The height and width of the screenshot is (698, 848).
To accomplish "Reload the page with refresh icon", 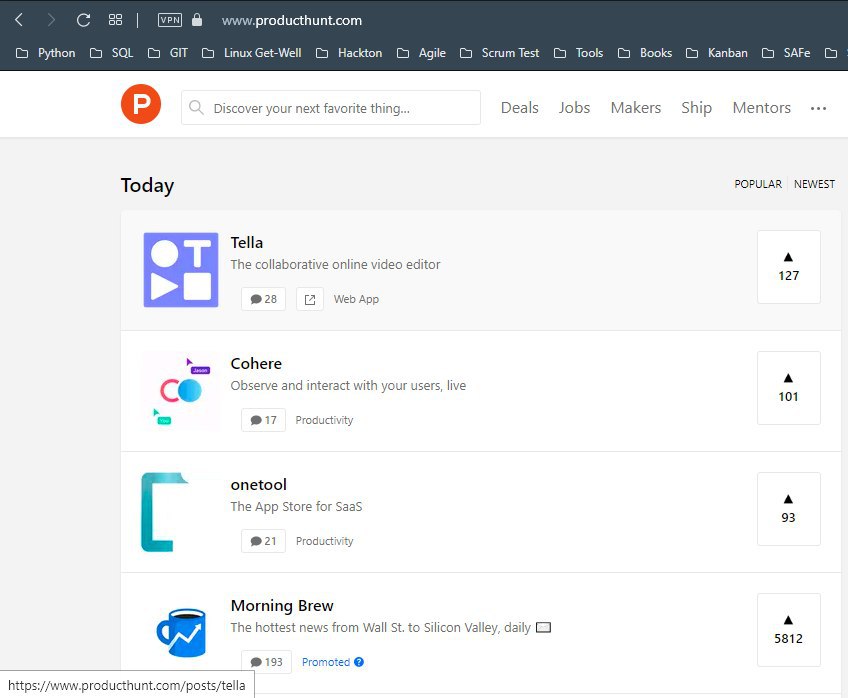I will (x=83, y=21).
